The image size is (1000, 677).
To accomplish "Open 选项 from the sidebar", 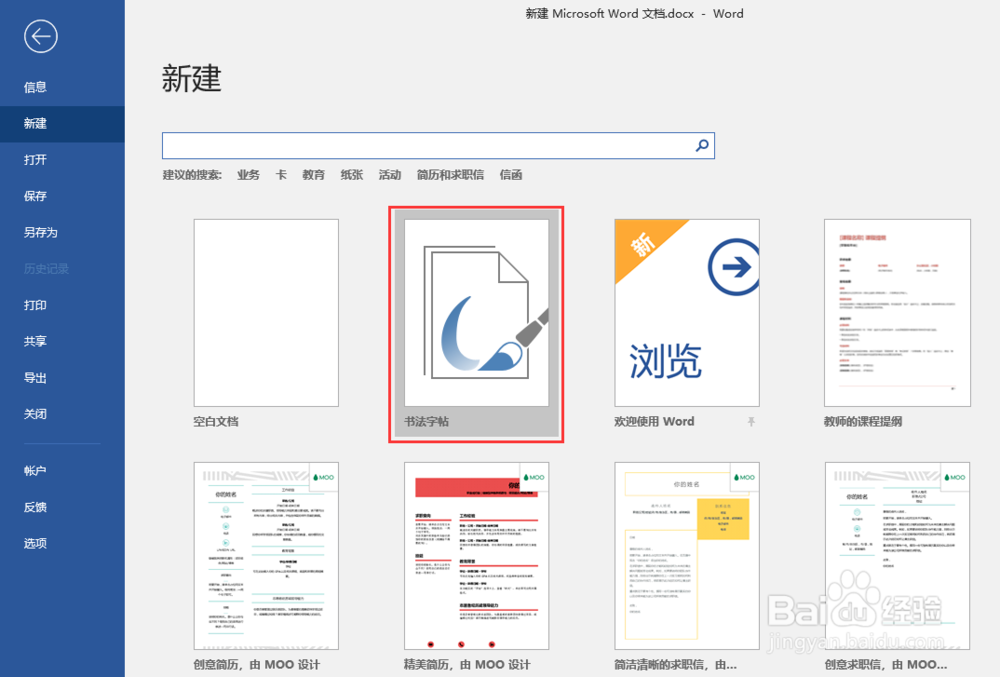I will (35, 544).
